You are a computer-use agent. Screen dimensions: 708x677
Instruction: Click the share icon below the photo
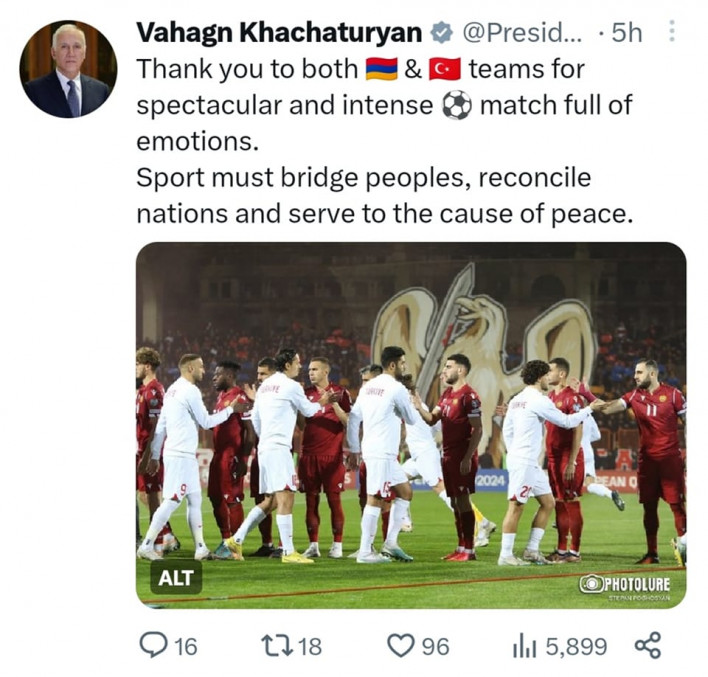[648, 646]
